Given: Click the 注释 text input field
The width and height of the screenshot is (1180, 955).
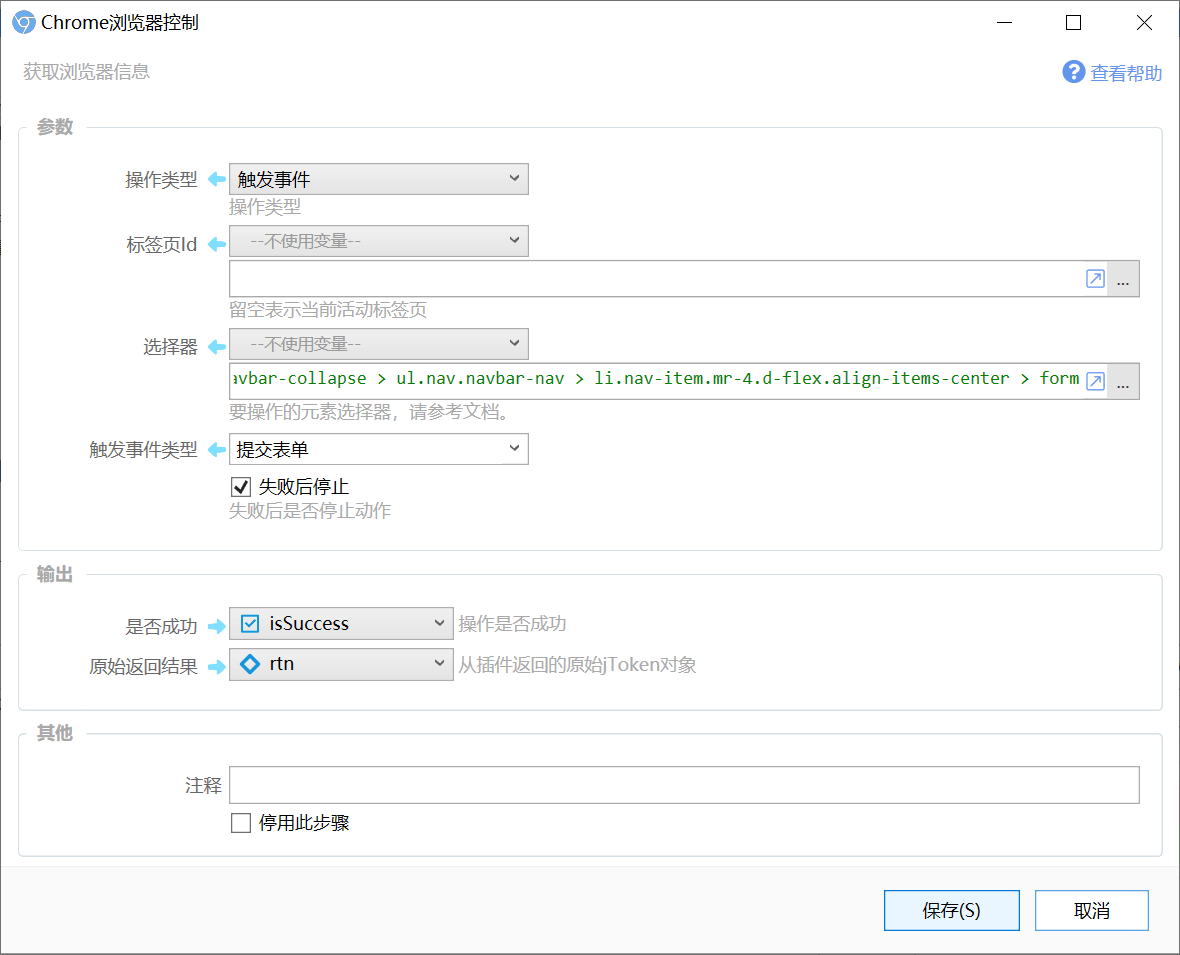Looking at the screenshot, I should [684, 785].
